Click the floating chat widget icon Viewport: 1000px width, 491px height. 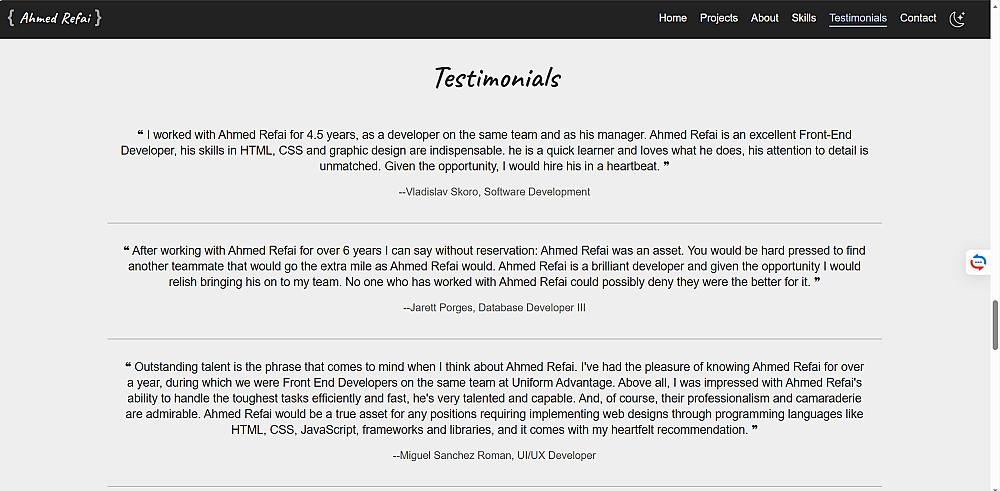[978, 263]
